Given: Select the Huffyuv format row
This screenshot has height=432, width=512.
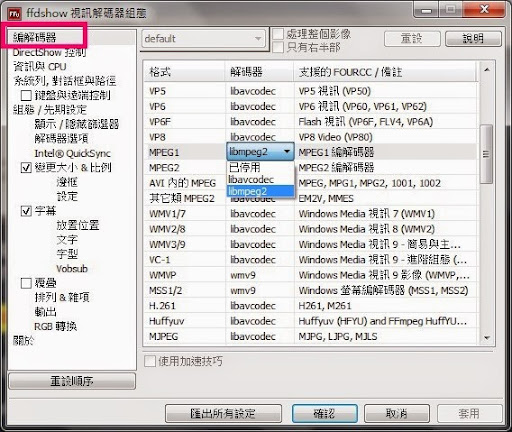Looking at the screenshot, I should click(311, 321).
